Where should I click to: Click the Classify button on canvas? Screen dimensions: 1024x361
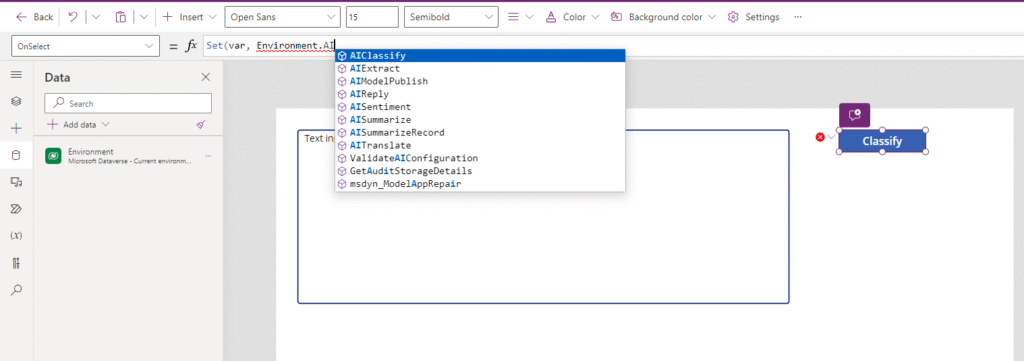(882, 140)
